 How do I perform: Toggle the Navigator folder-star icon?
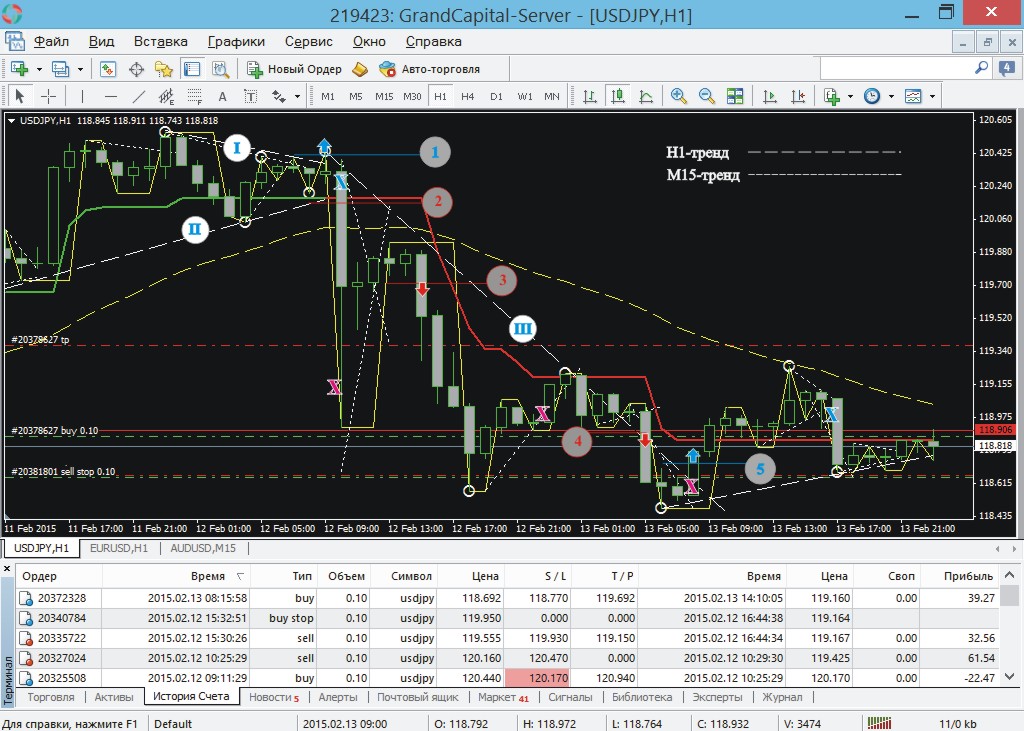click(x=163, y=69)
